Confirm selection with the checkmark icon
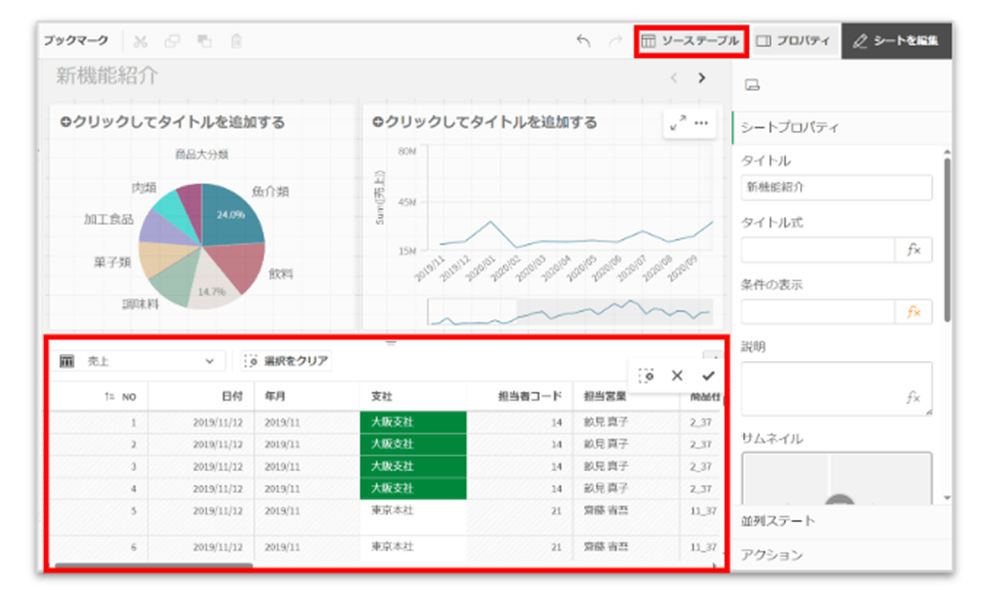 pos(708,376)
